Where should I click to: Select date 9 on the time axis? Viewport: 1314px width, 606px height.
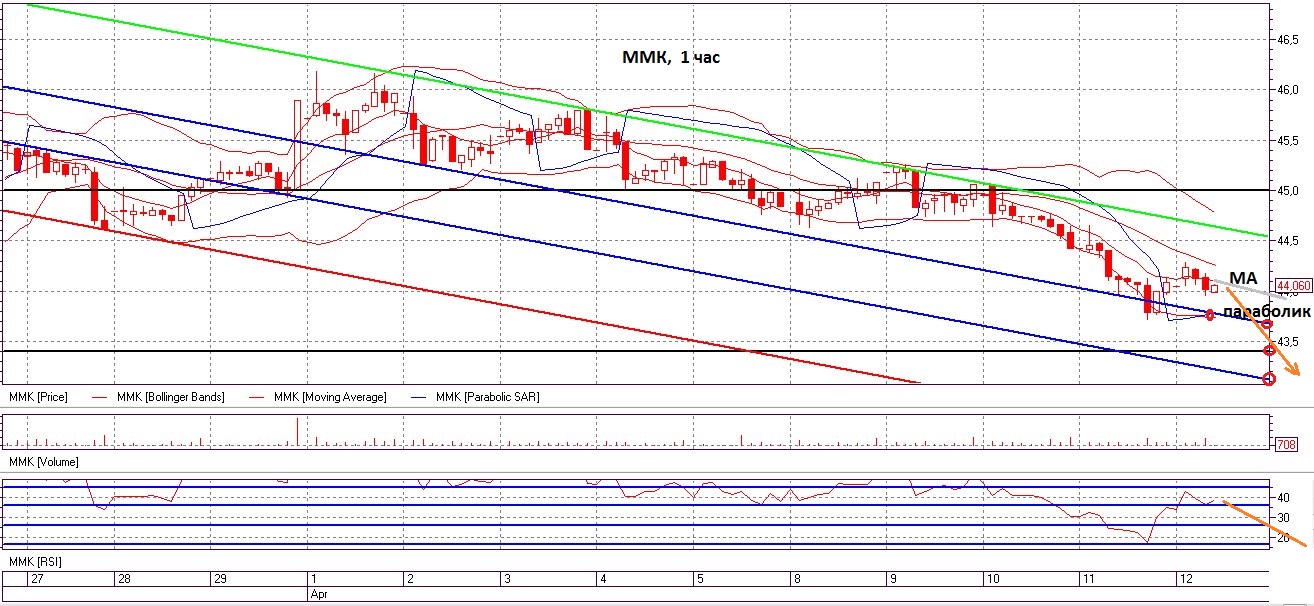tap(893, 579)
